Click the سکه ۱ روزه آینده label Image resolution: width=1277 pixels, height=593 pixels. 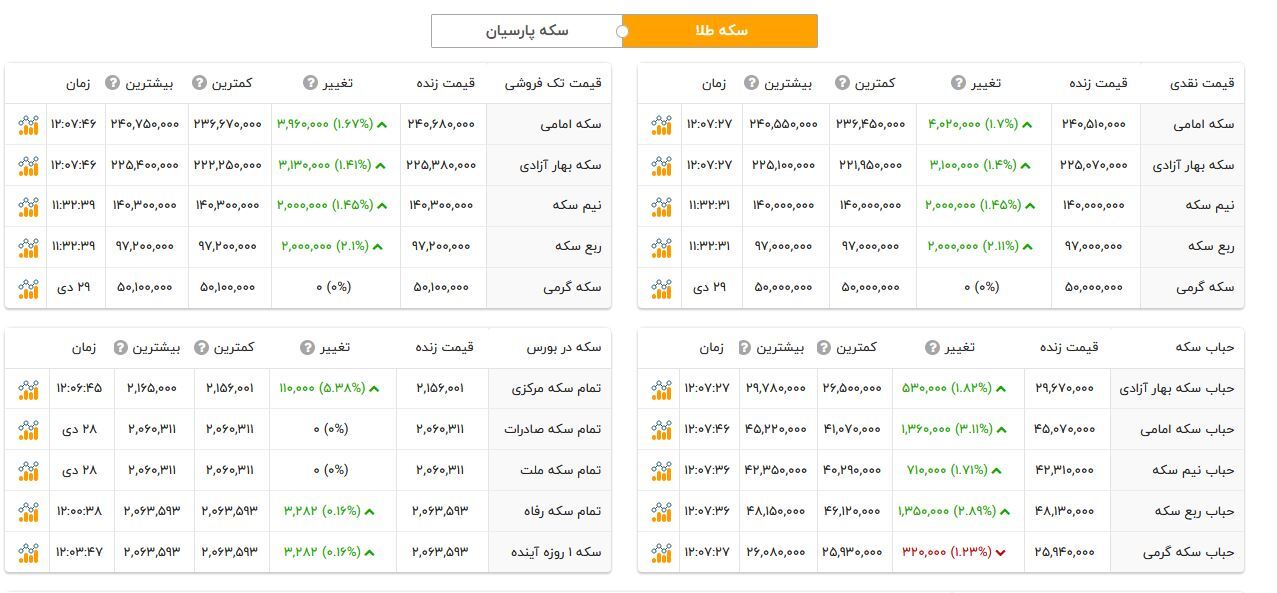point(556,553)
